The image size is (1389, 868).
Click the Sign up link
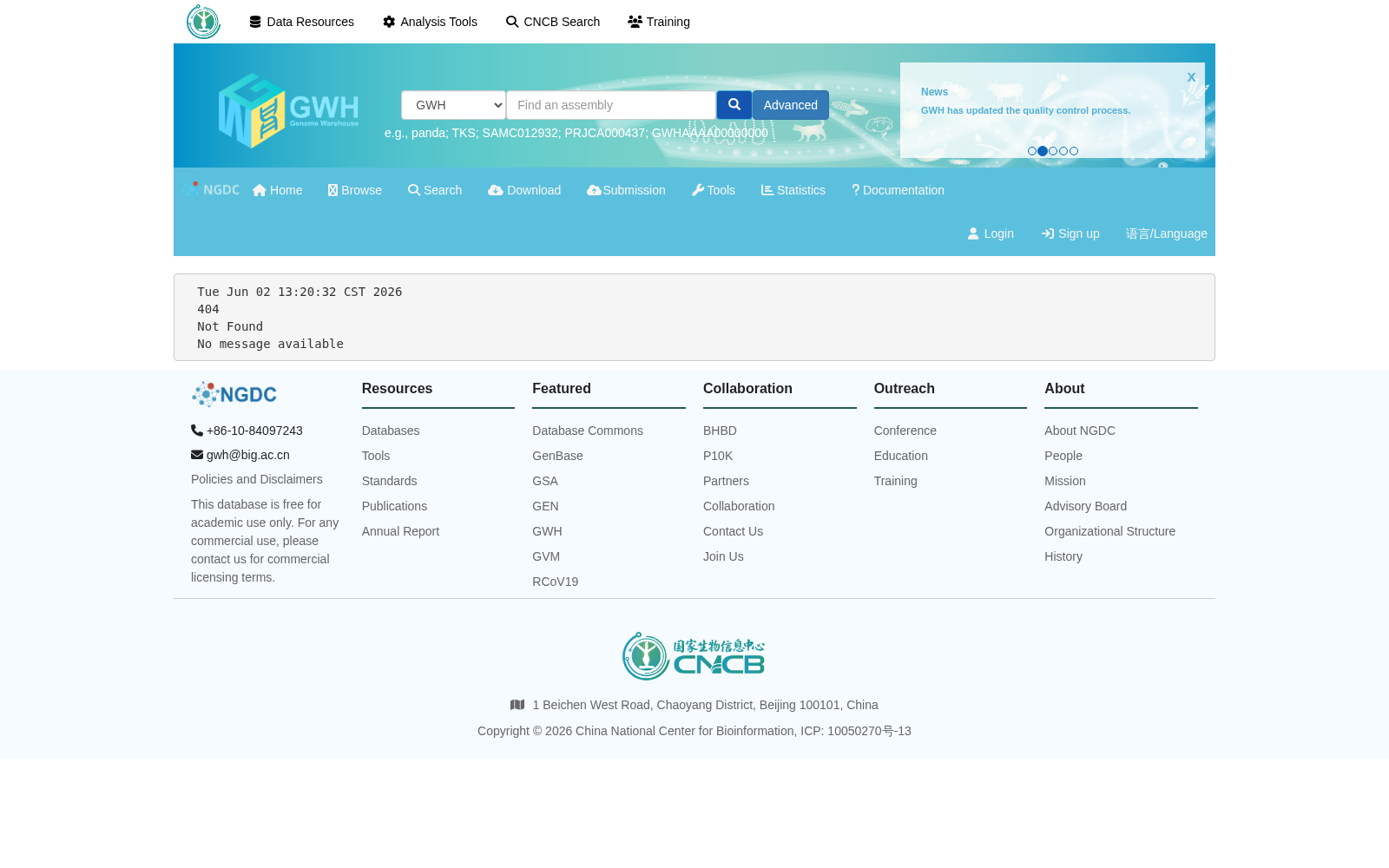(x=1070, y=233)
